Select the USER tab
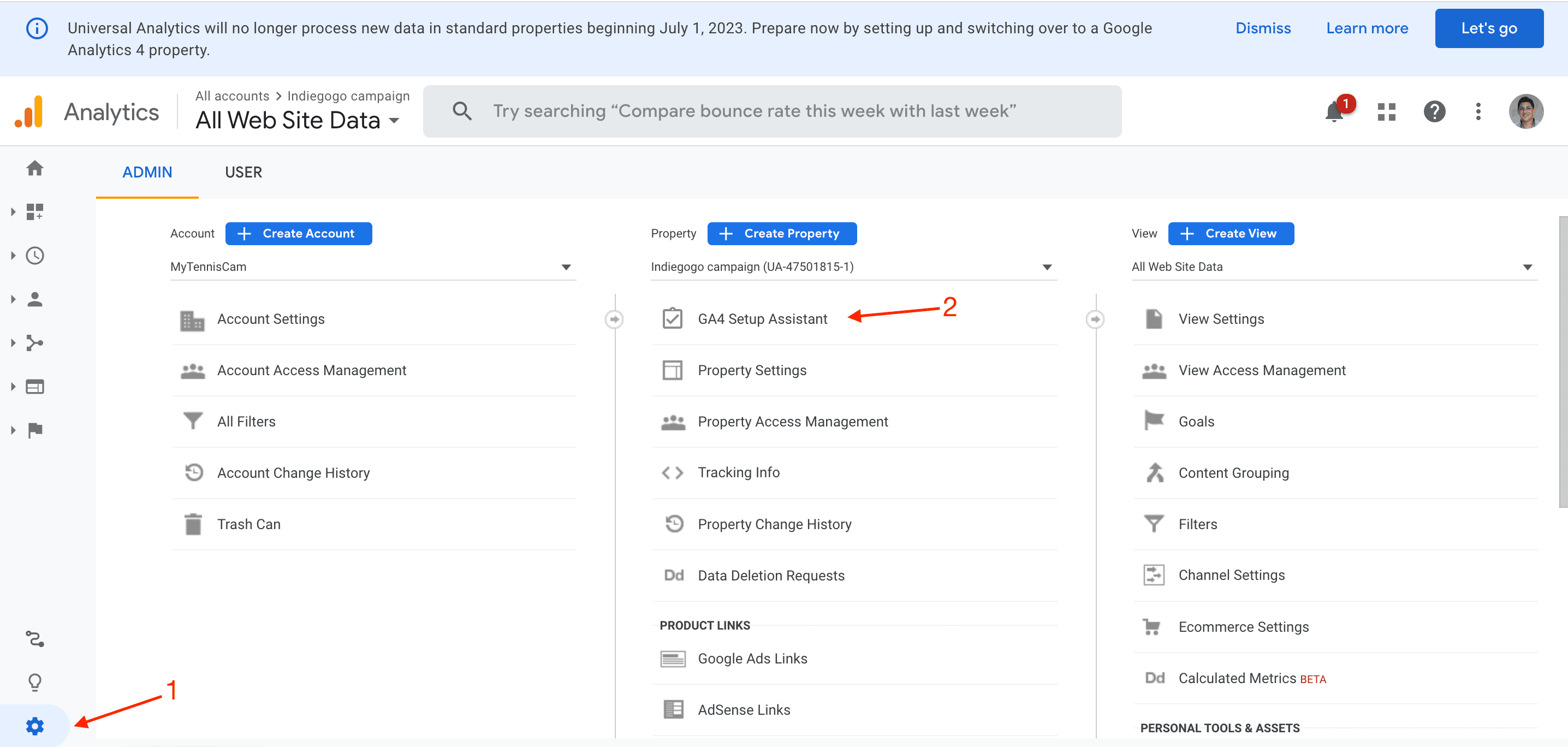Image resolution: width=1568 pixels, height=747 pixels. pyautogui.click(x=242, y=171)
